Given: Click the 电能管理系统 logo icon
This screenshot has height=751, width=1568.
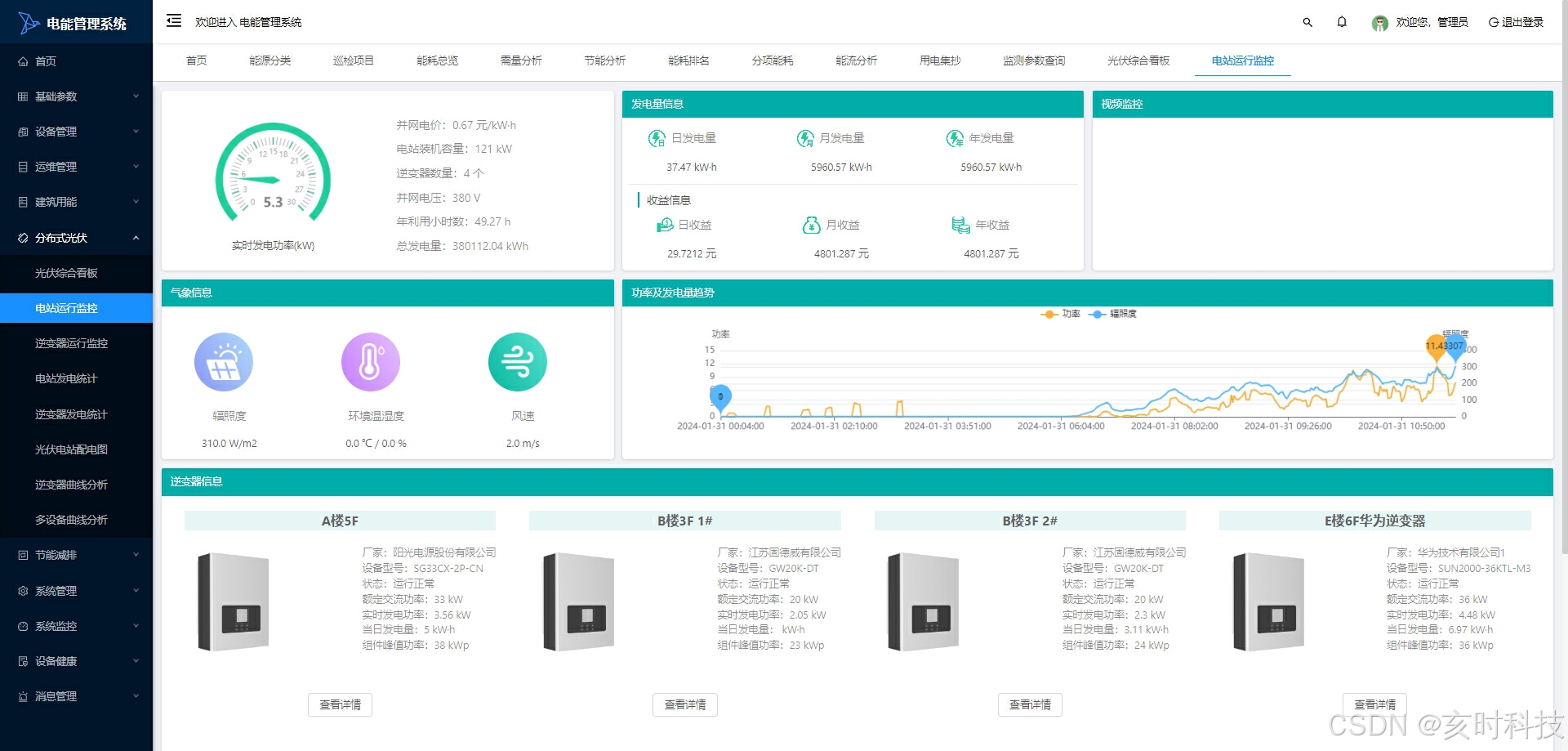Looking at the screenshot, I should 29,23.
